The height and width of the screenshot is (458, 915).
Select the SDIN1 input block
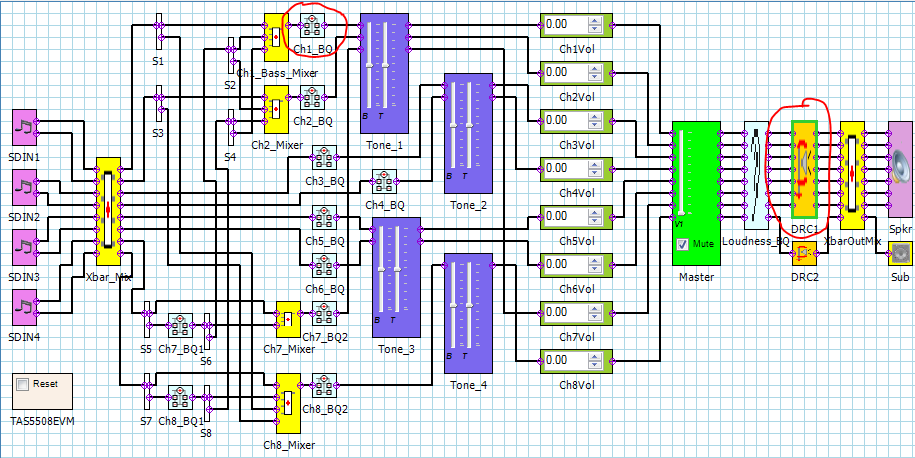click(x=25, y=128)
